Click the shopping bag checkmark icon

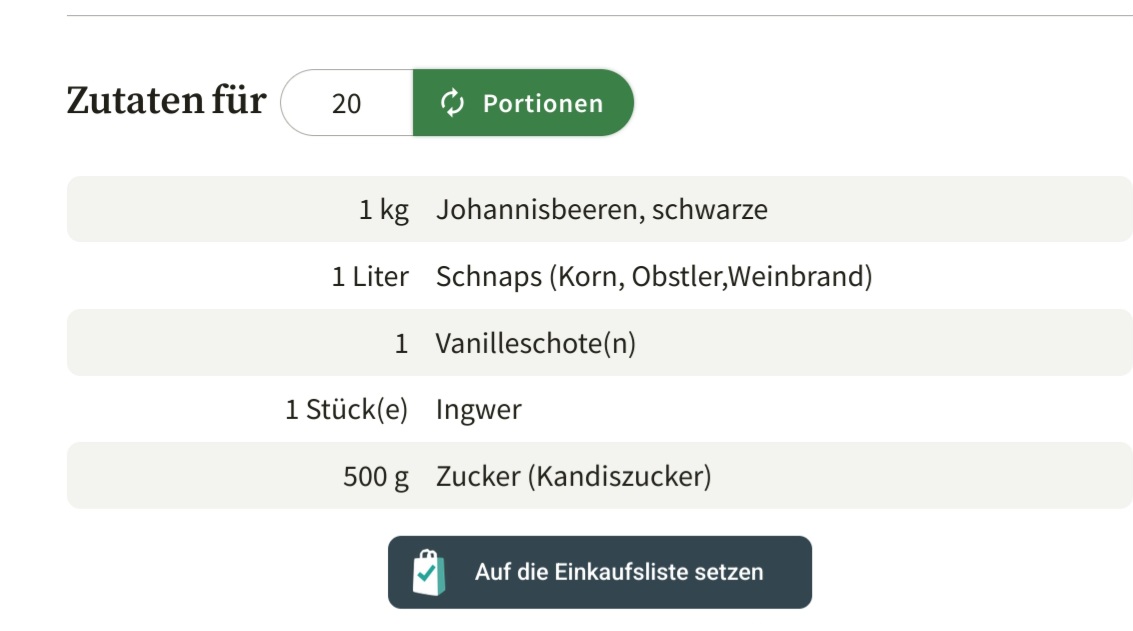(428, 572)
